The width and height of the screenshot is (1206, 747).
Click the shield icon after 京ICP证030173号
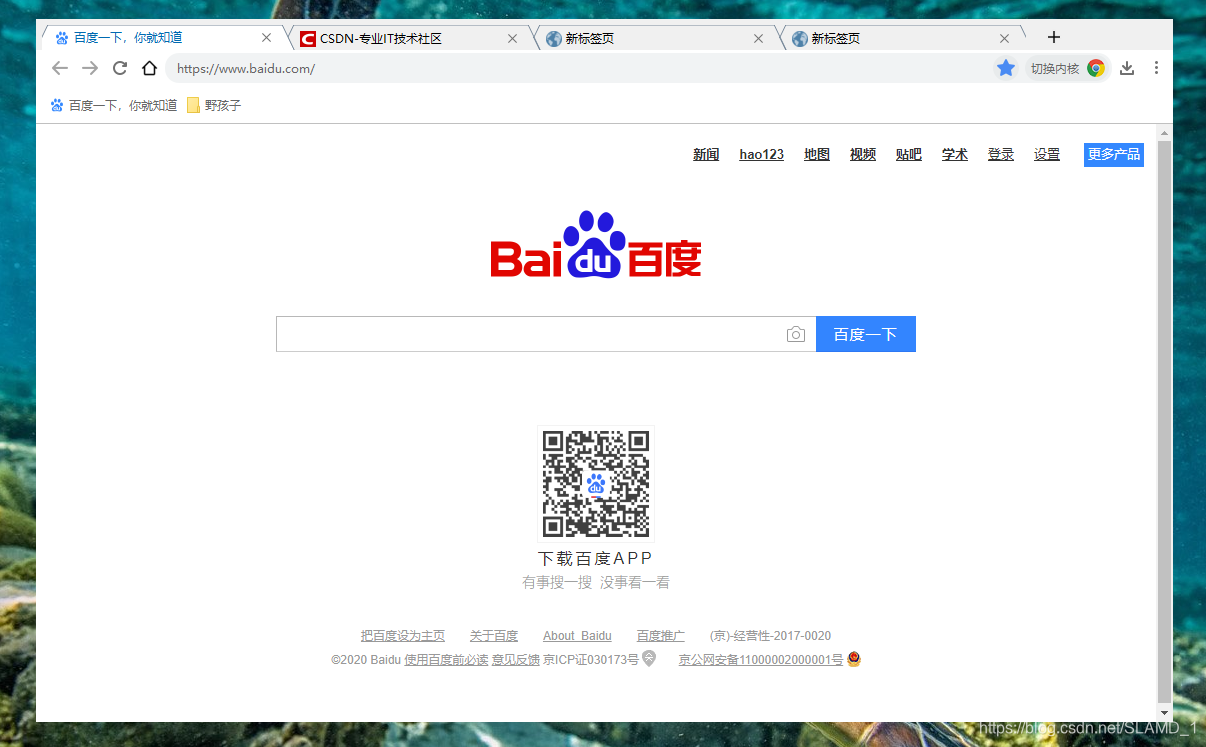[x=649, y=658]
